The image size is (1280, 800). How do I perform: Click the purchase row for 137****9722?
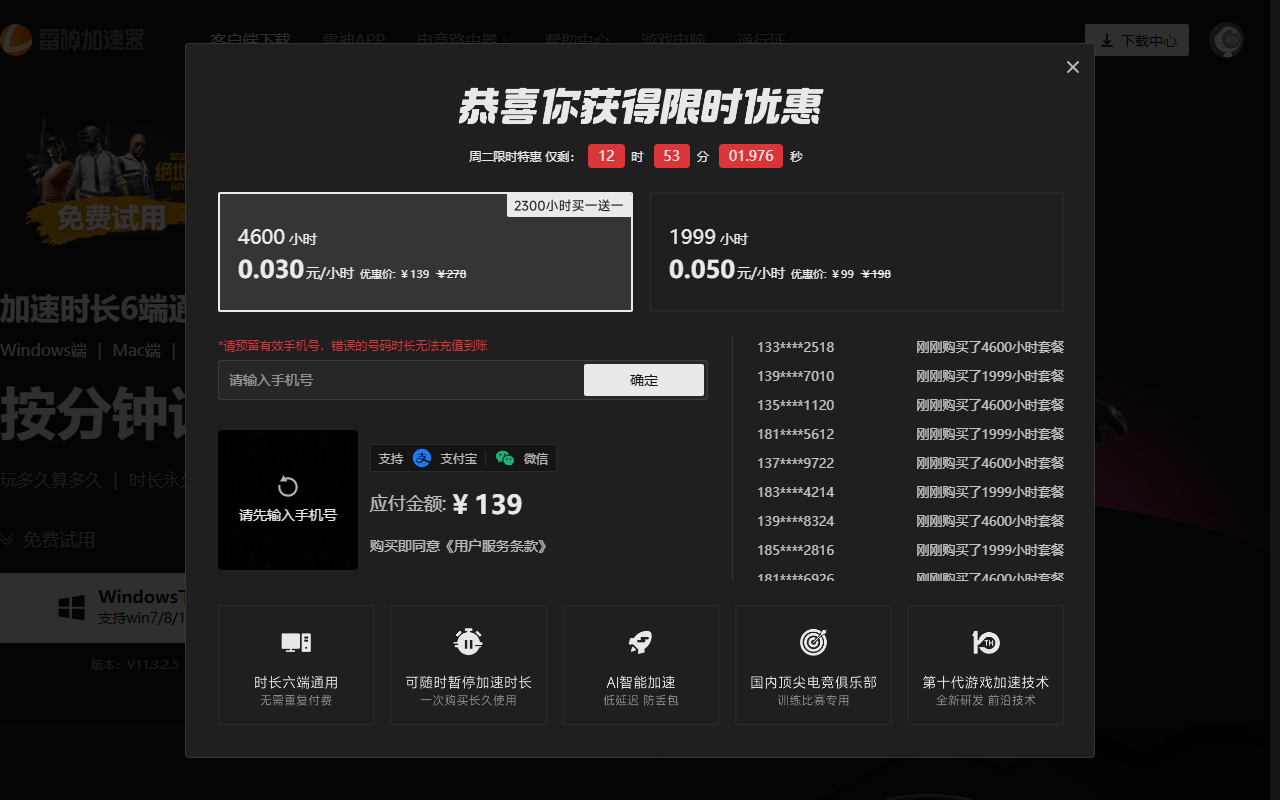point(910,463)
